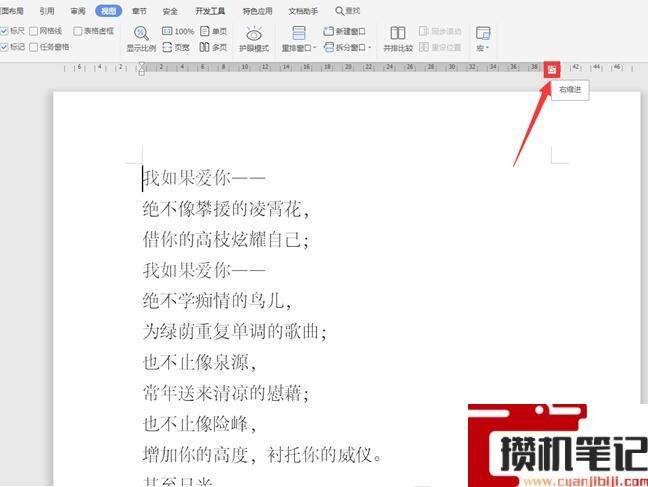Click the 重排窗口 arrange windows icon

click(x=299, y=33)
